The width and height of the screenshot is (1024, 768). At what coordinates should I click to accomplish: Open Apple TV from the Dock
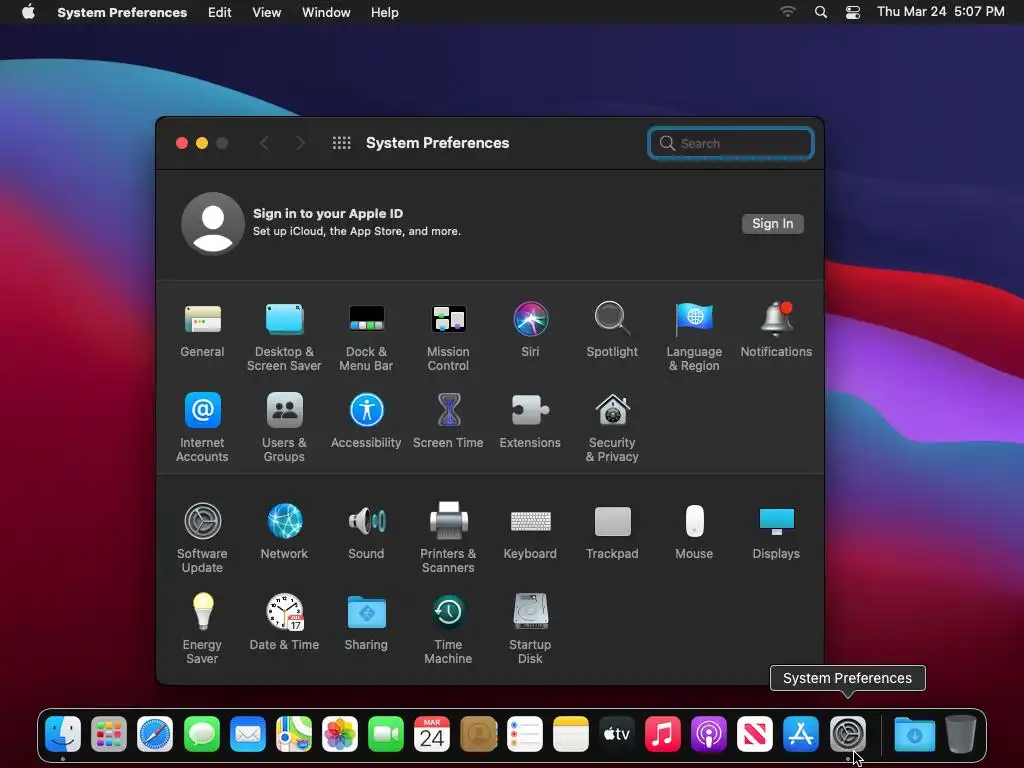(616, 734)
